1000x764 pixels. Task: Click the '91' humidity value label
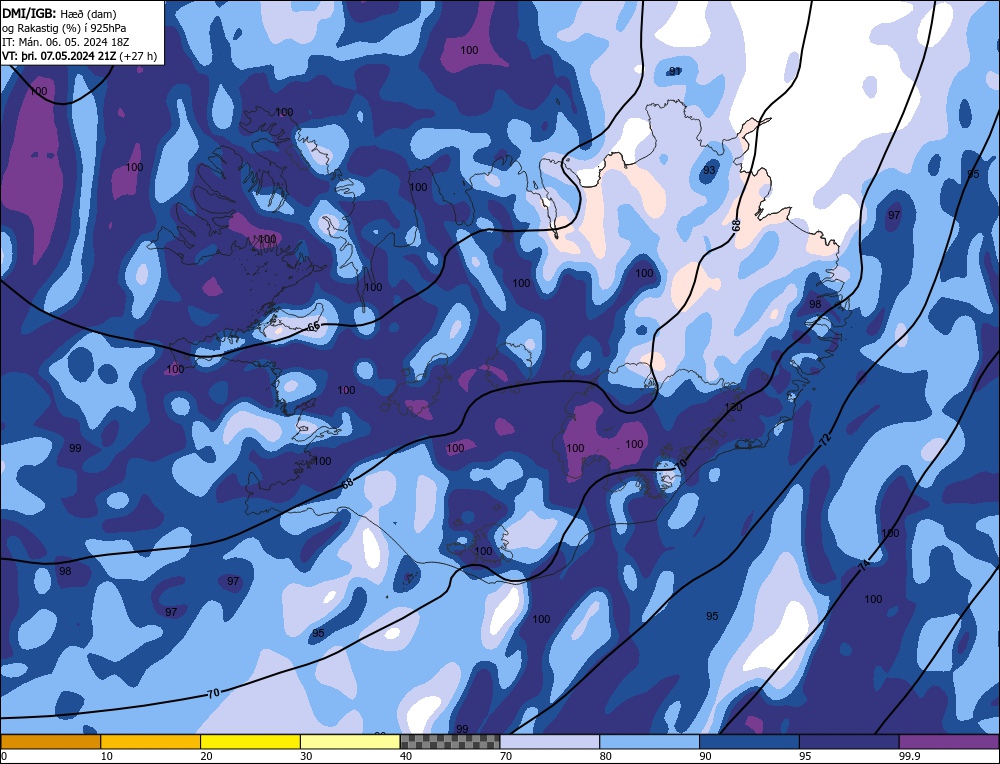tap(675, 71)
